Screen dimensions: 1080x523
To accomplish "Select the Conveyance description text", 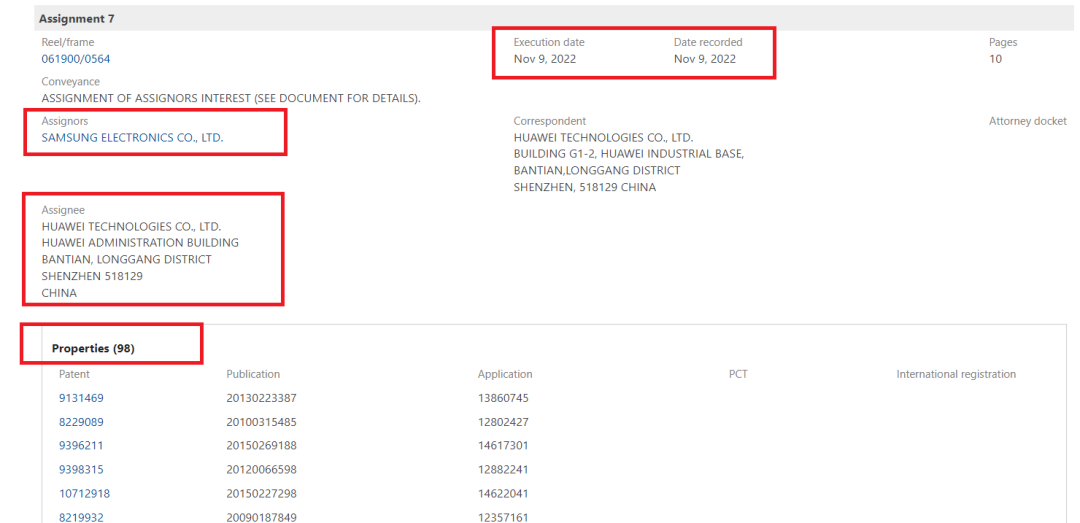I will (x=231, y=99).
